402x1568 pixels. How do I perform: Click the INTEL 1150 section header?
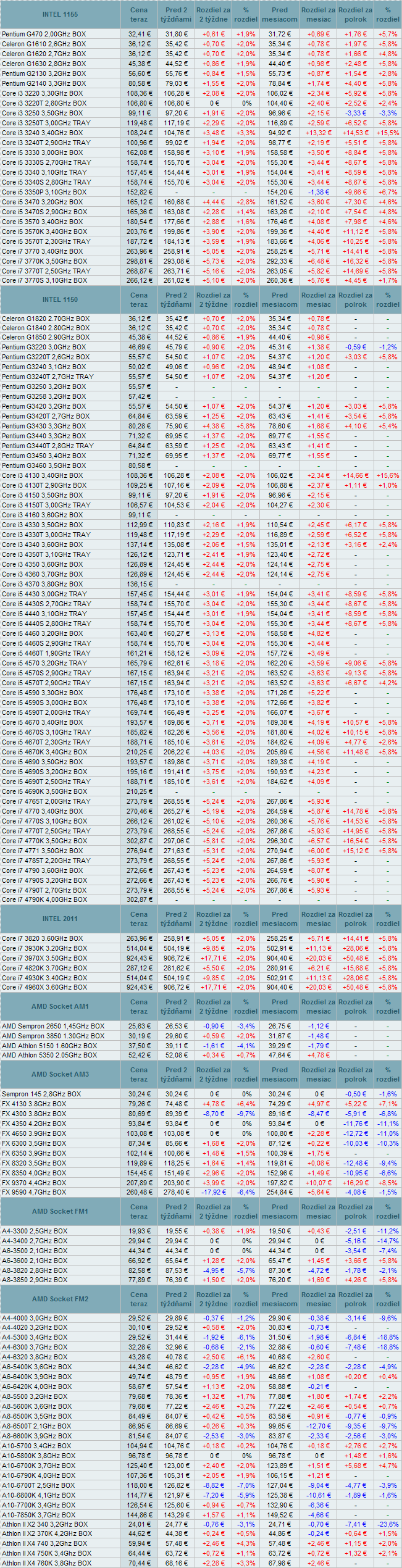[x=60, y=299]
